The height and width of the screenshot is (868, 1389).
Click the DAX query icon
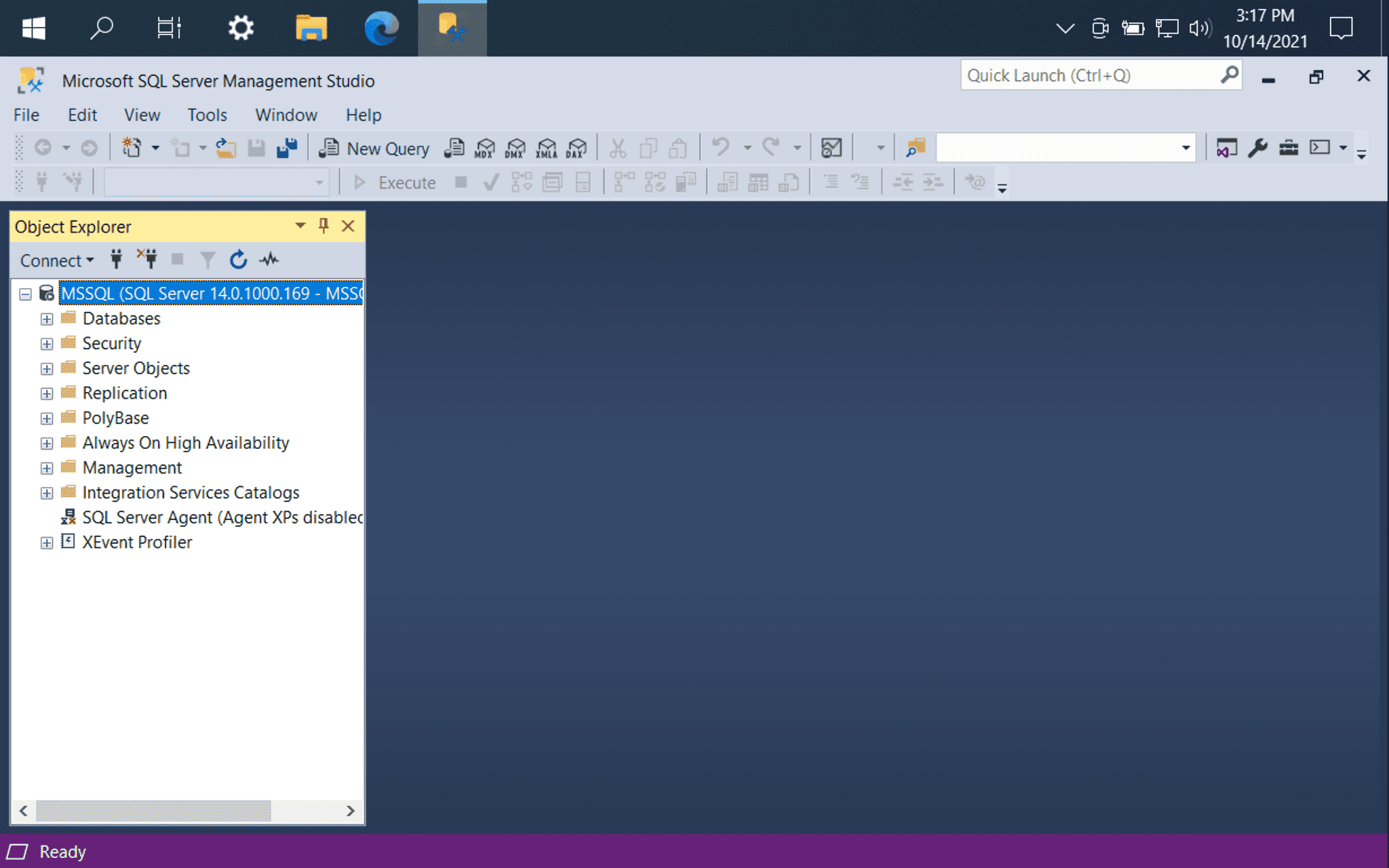(x=576, y=148)
